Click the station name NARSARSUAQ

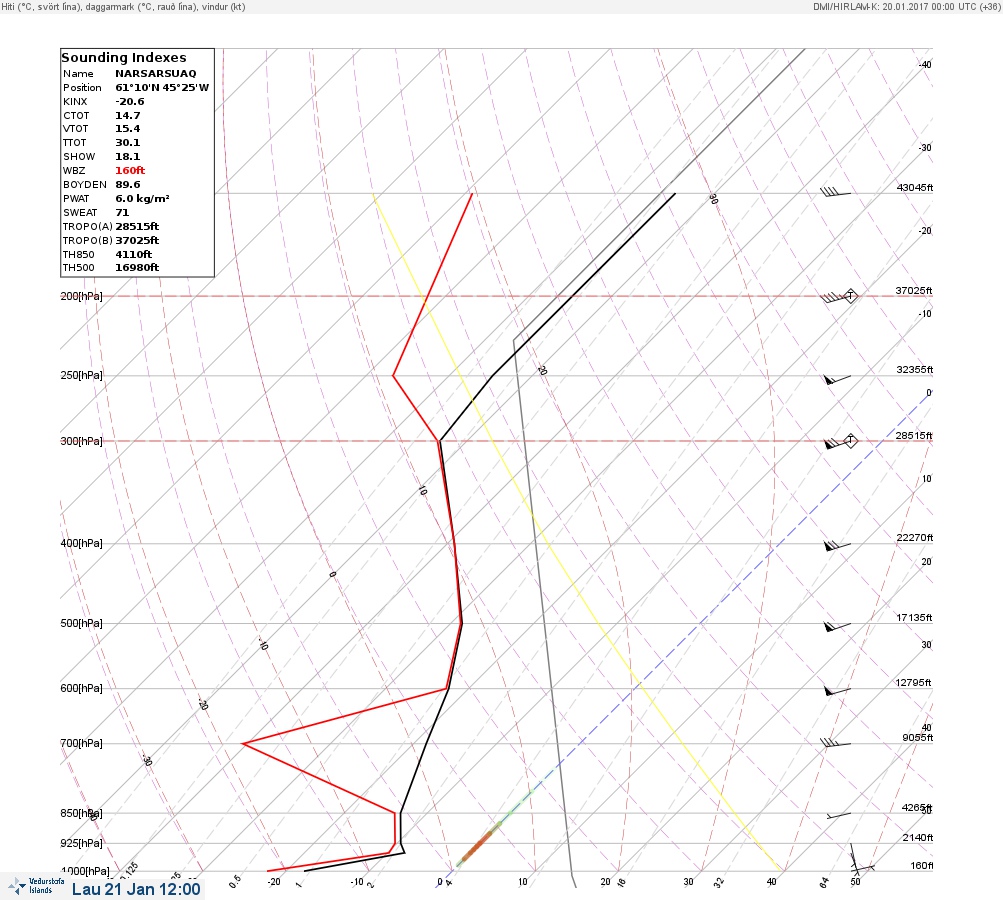[155, 74]
